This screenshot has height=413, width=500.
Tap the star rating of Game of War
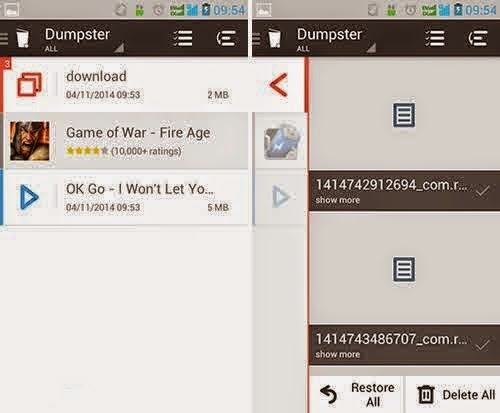pyautogui.click(x=87, y=151)
